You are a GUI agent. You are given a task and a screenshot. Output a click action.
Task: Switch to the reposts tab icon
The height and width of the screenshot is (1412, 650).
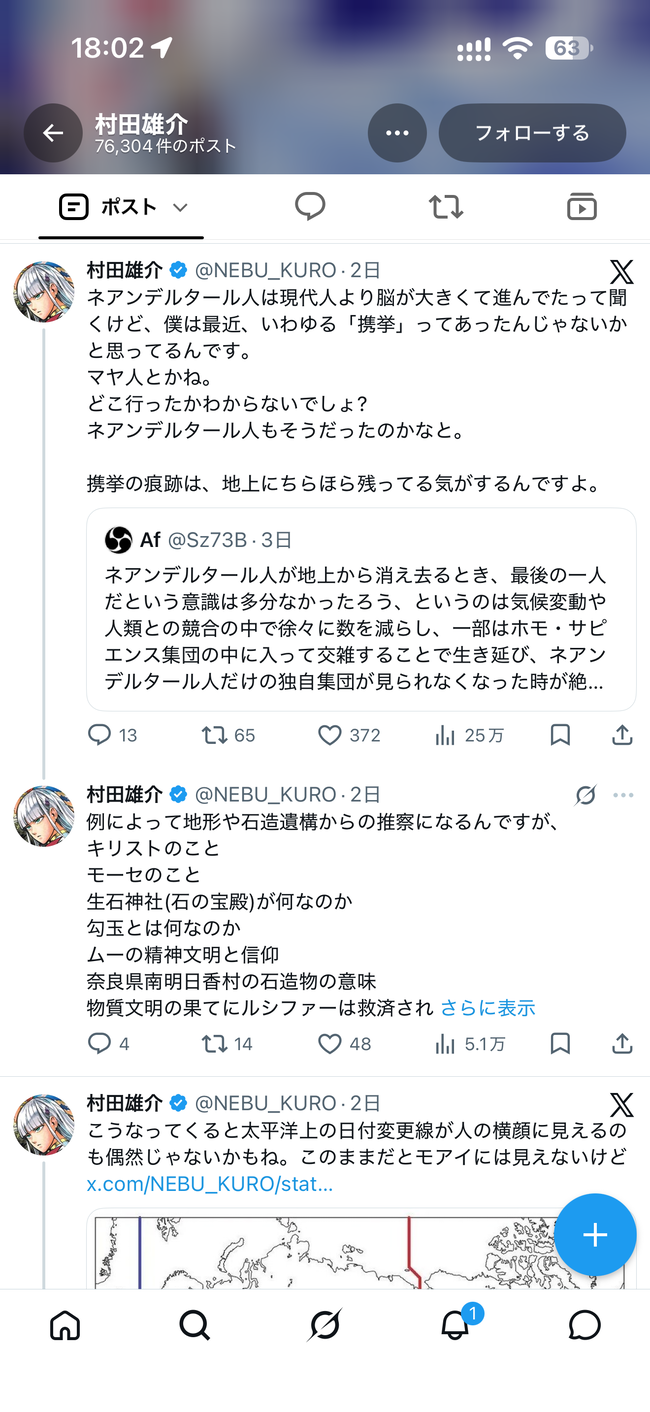tap(446, 207)
